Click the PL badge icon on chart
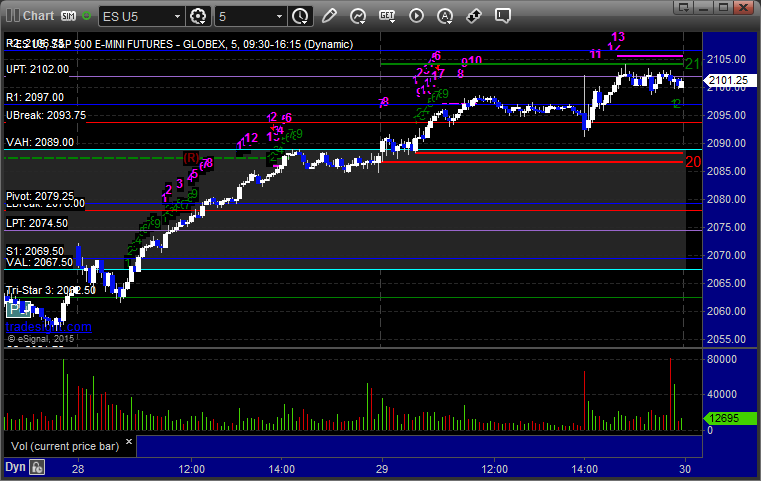The image size is (761, 481). click(19, 309)
